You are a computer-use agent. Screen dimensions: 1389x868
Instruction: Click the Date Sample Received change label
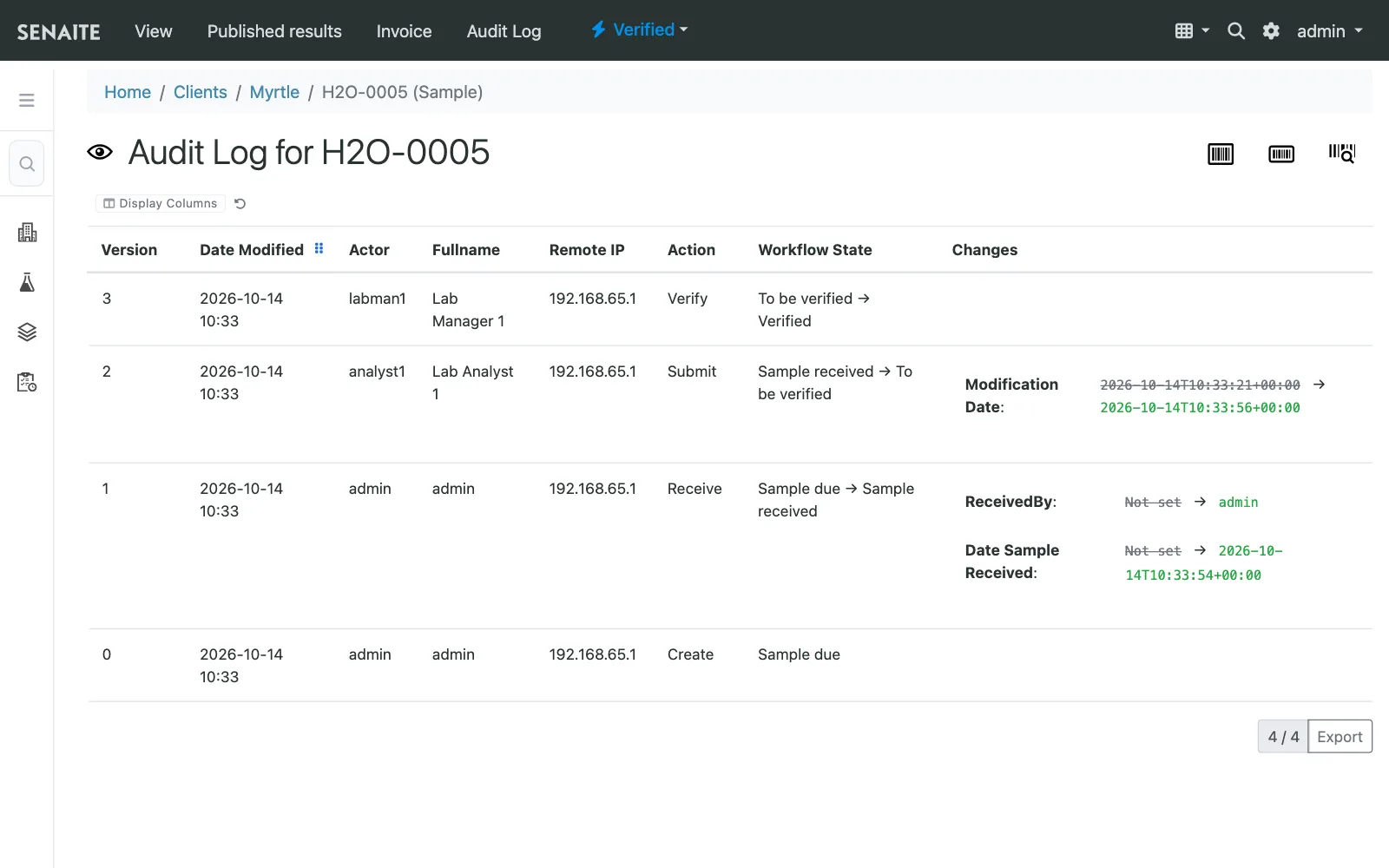point(1012,562)
